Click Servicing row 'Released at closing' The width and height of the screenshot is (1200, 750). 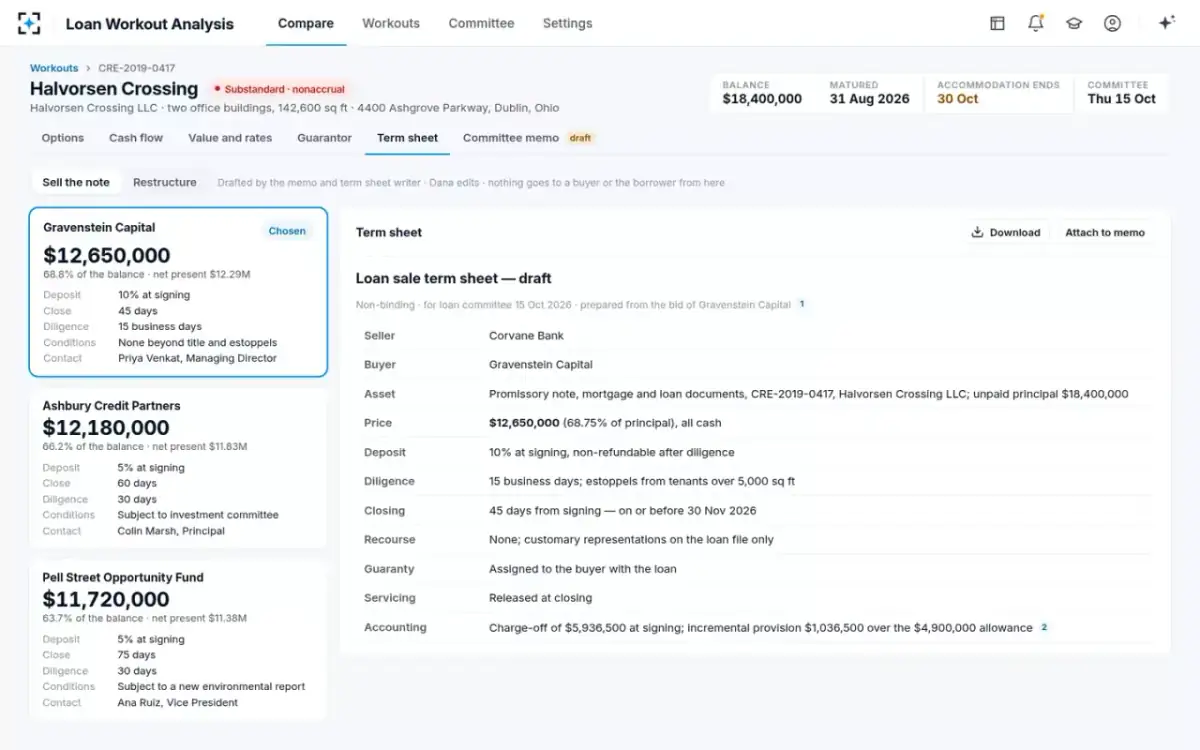pyautogui.click(x=540, y=598)
